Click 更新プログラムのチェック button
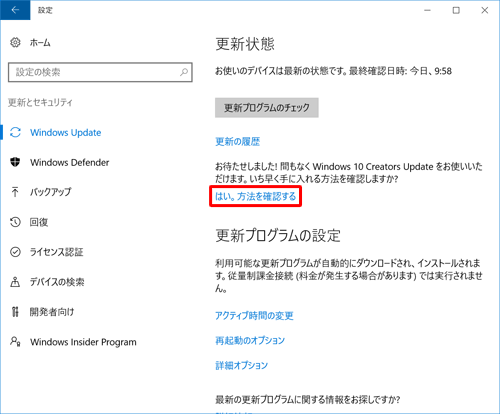 click(x=267, y=108)
